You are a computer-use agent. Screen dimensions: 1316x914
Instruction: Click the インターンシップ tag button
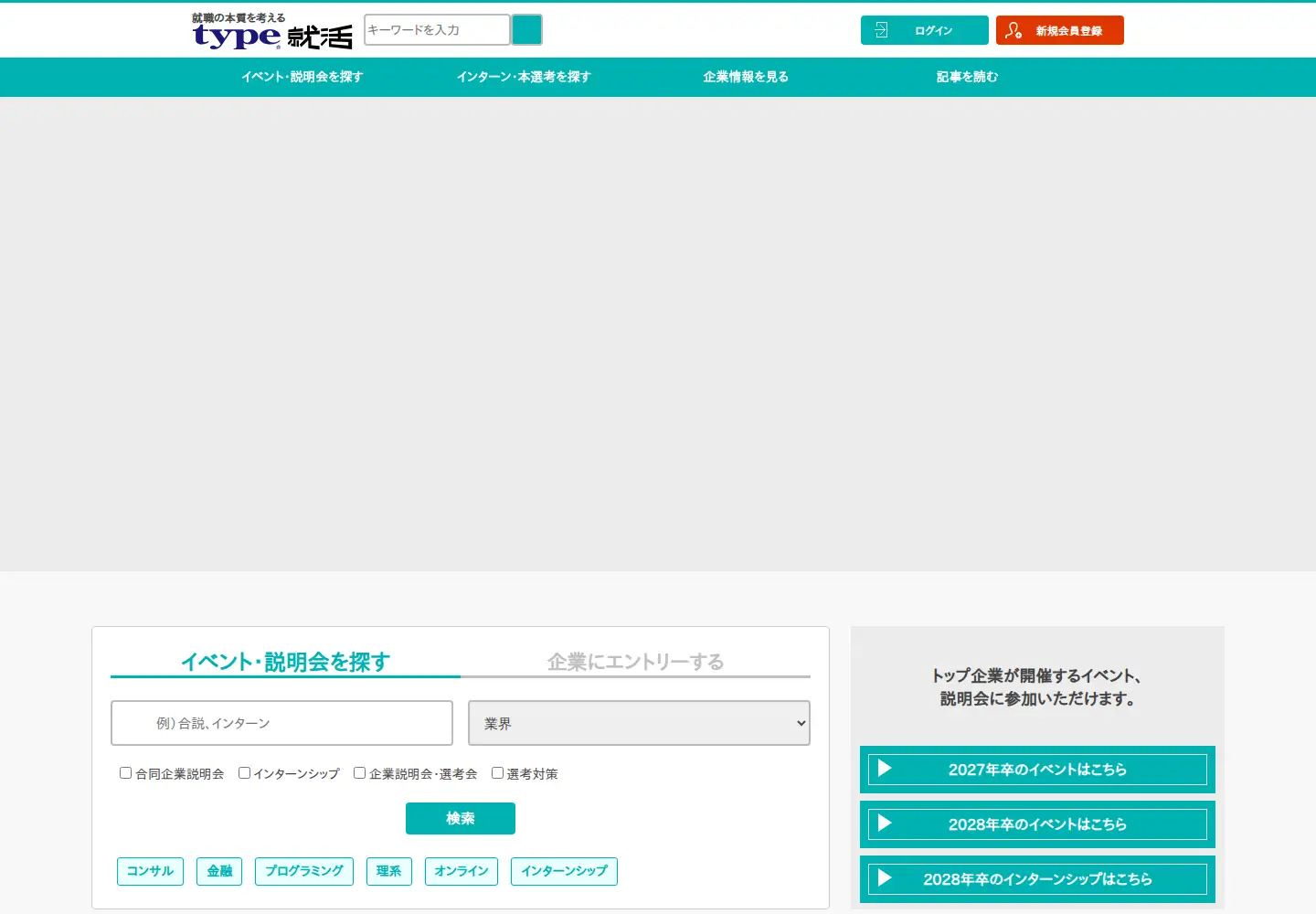(564, 871)
